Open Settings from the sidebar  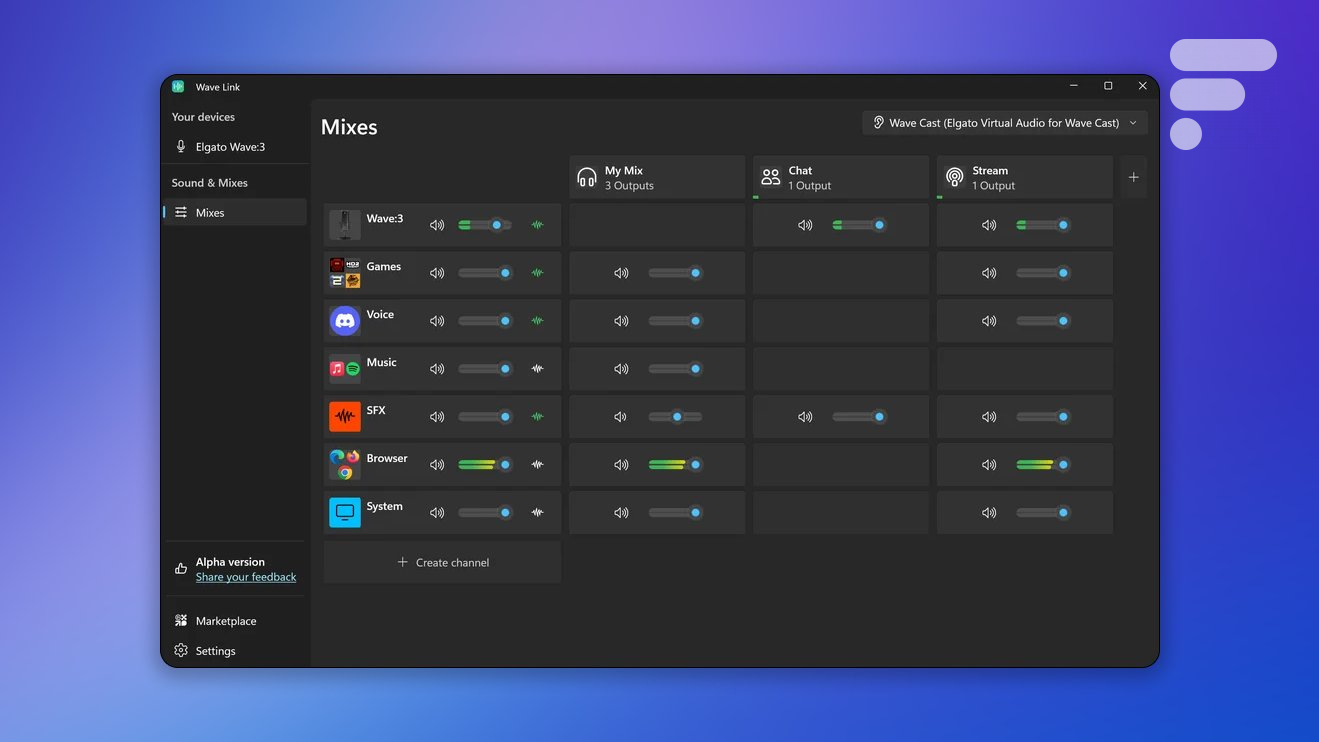point(215,651)
